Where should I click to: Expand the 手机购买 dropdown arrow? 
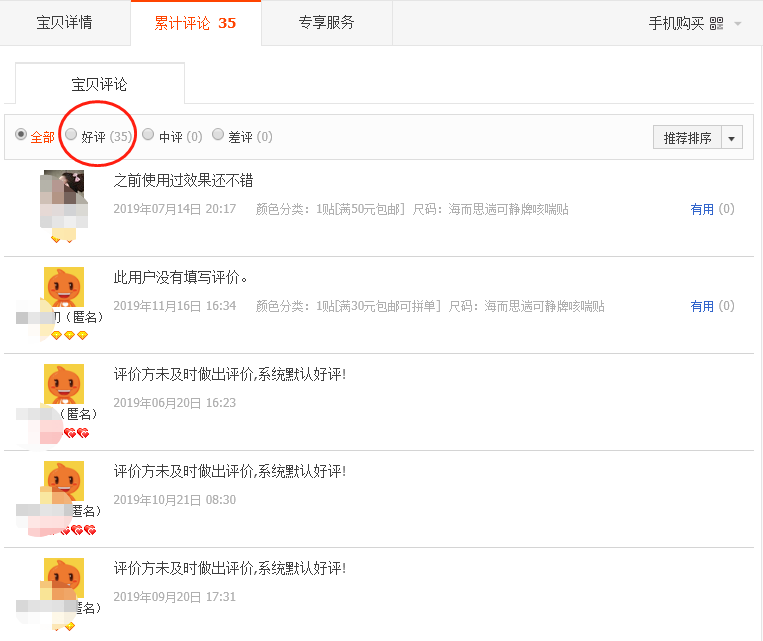click(x=738, y=24)
